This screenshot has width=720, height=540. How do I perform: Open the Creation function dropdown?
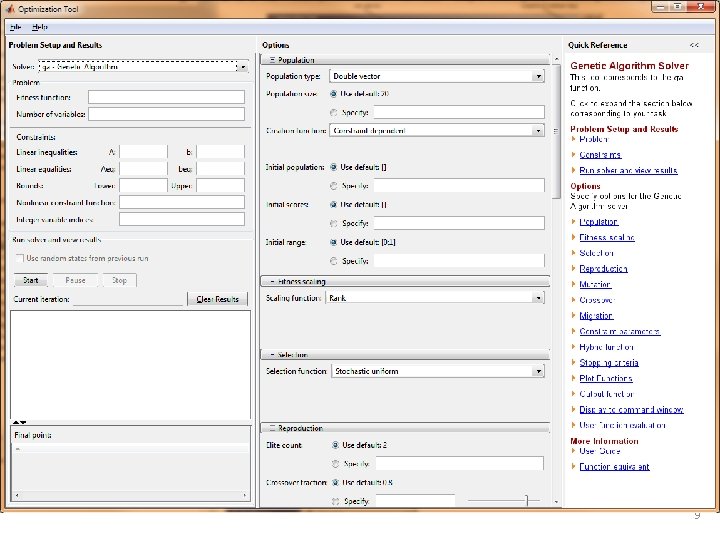tap(437, 131)
